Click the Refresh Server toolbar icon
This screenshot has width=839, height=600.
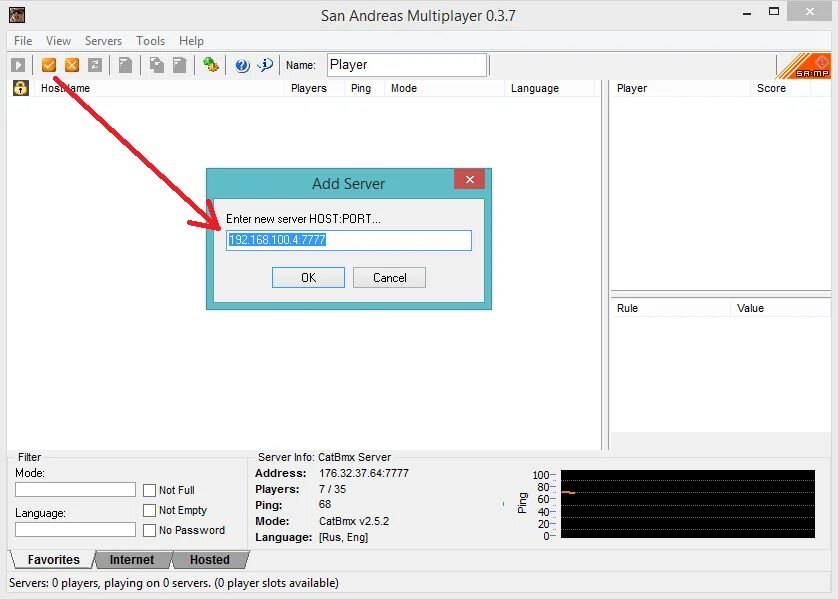[x=95, y=65]
